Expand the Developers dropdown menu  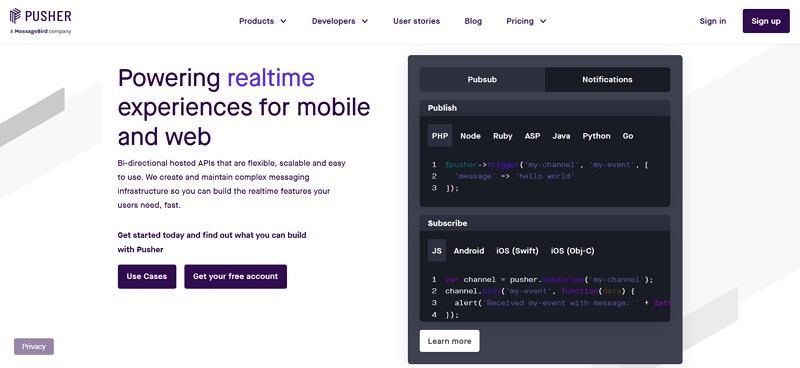340,21
